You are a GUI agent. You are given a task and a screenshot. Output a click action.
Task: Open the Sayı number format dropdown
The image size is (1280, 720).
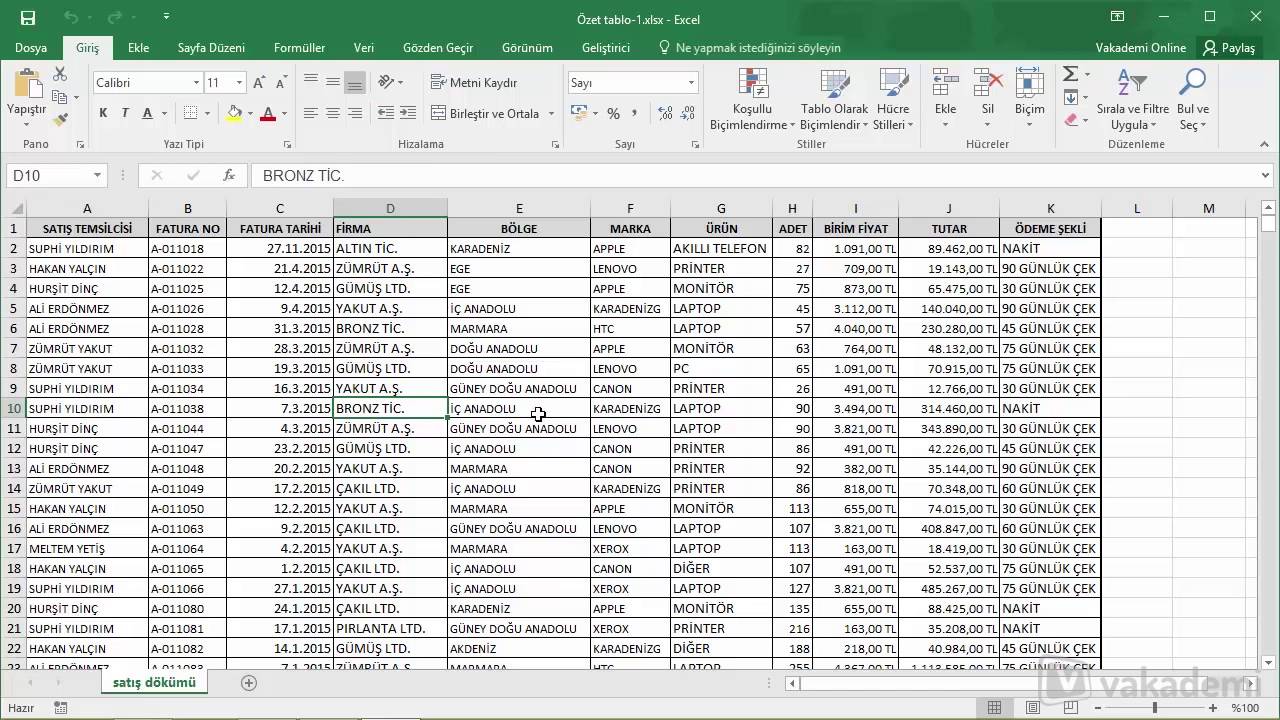pyautogui.click(x=691, y=83)
